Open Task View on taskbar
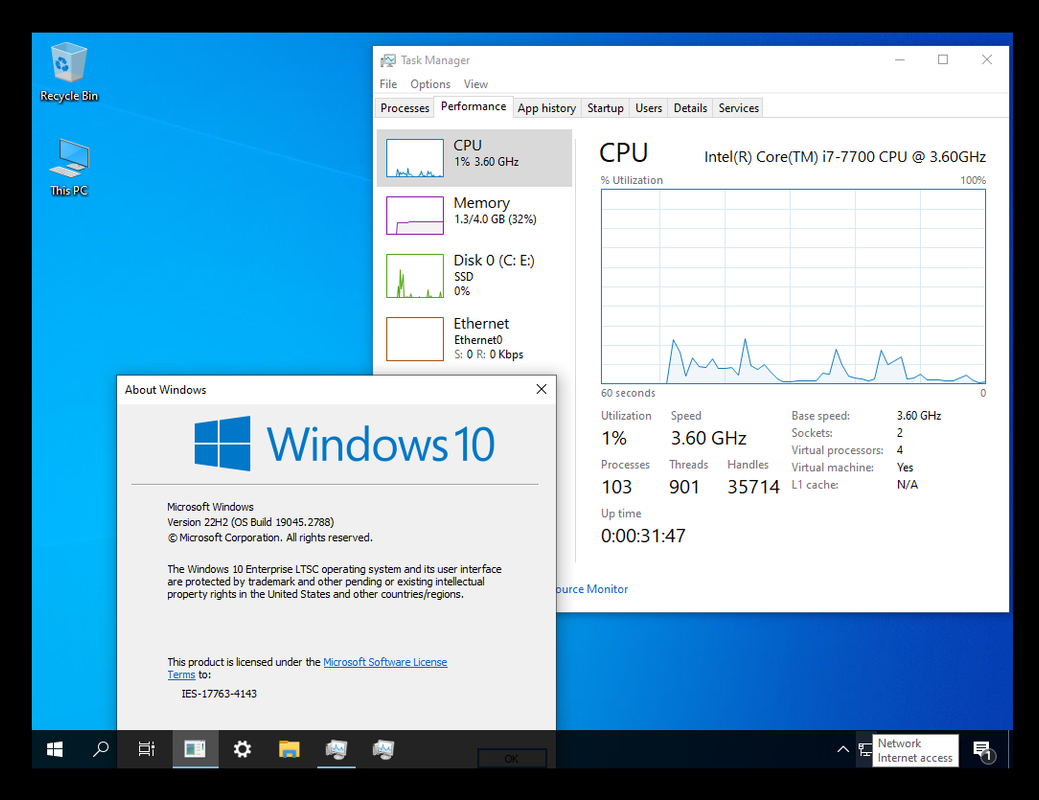Viewport: 1039px width, 800px height. click(146, 750)
